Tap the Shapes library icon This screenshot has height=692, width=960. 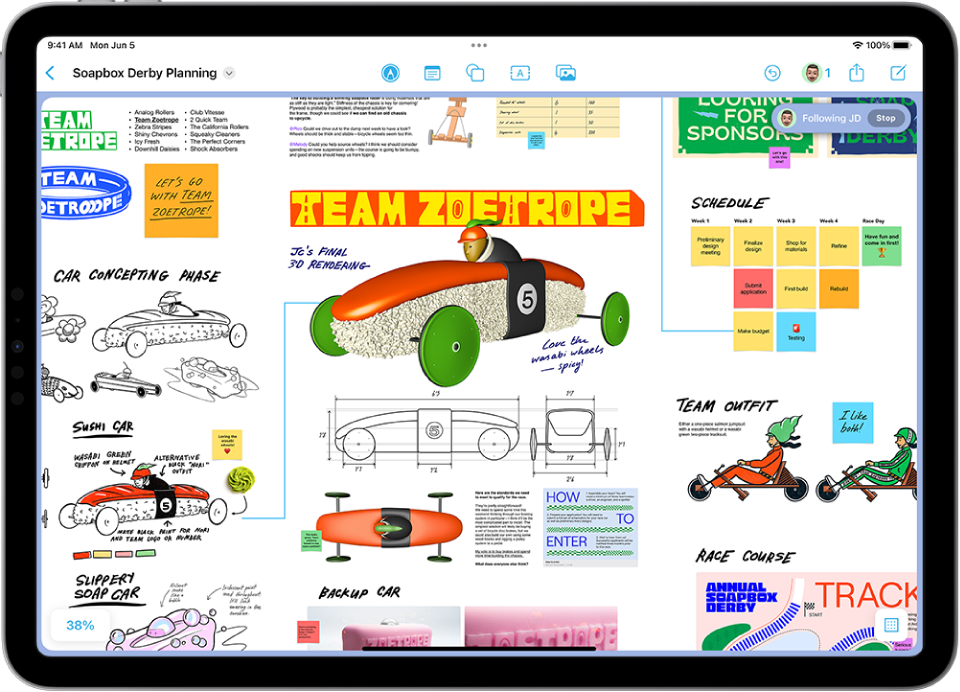coord(474,72)
